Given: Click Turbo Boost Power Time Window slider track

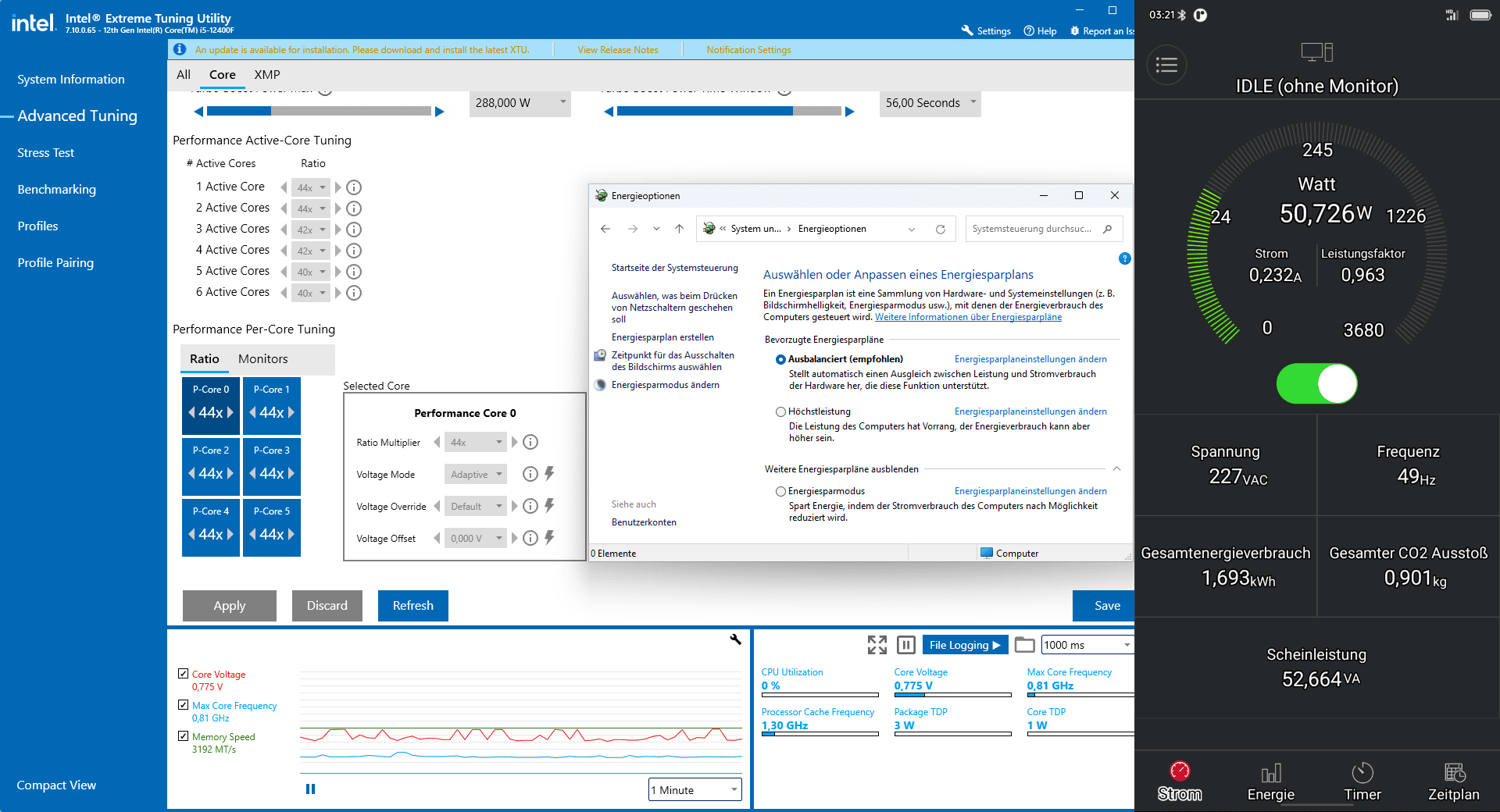Looking at the screenshot, I should 729,112.
